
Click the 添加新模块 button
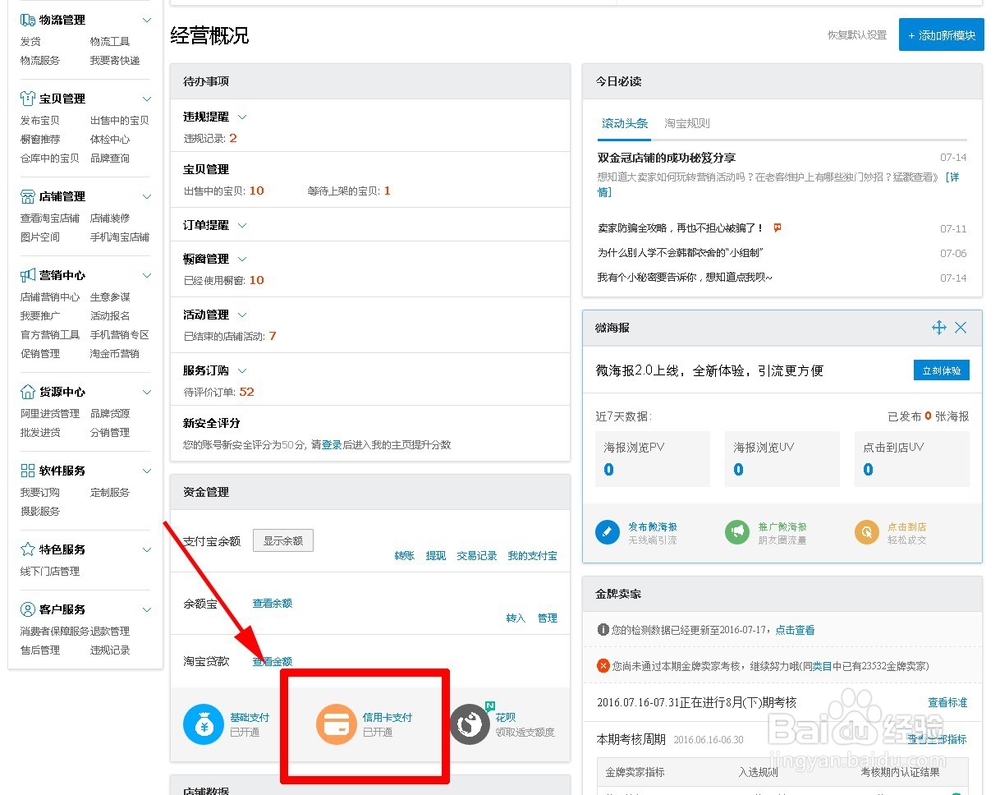940,33
